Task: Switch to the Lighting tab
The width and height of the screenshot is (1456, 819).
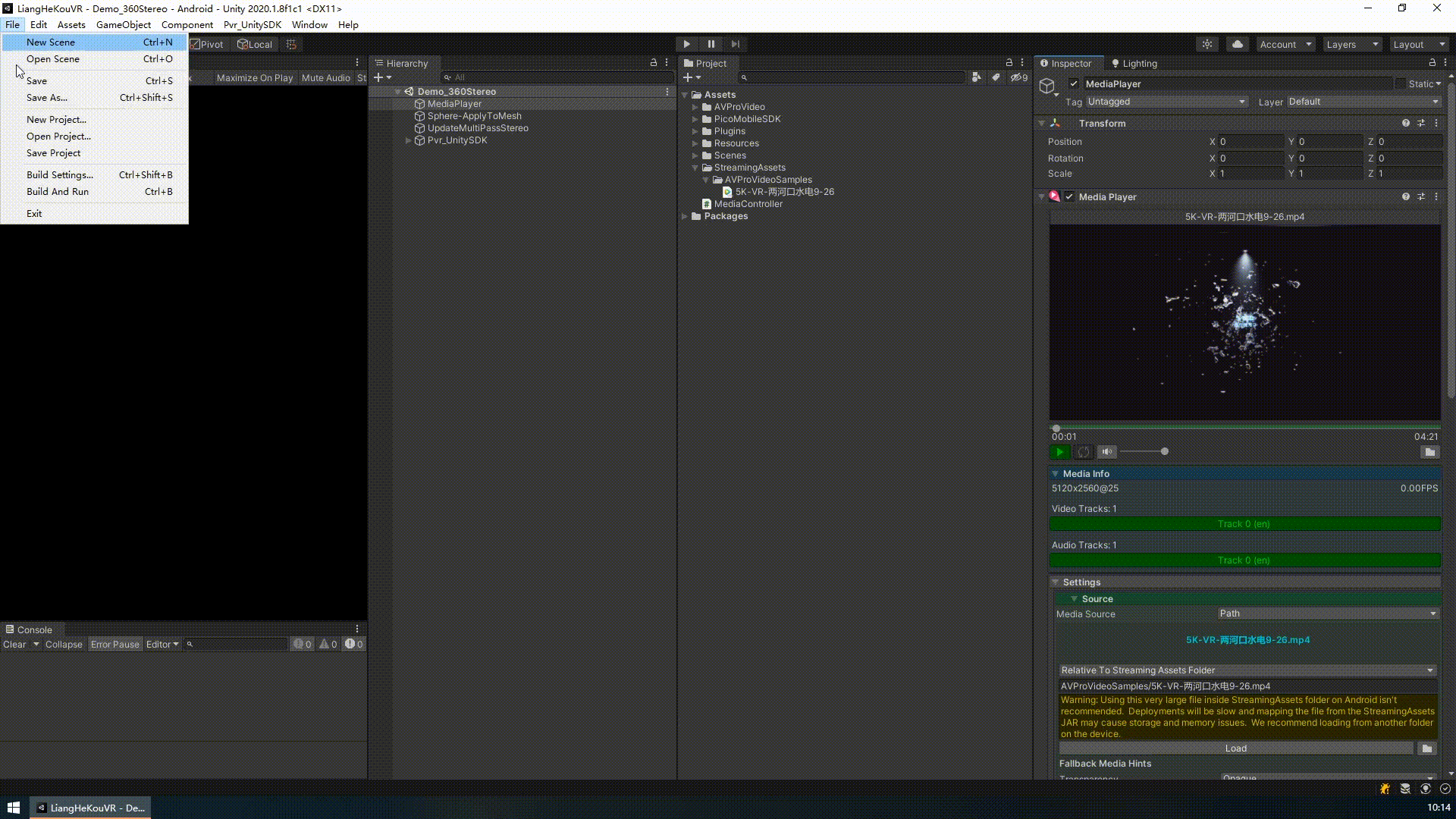Action: tap(1134, 64)
